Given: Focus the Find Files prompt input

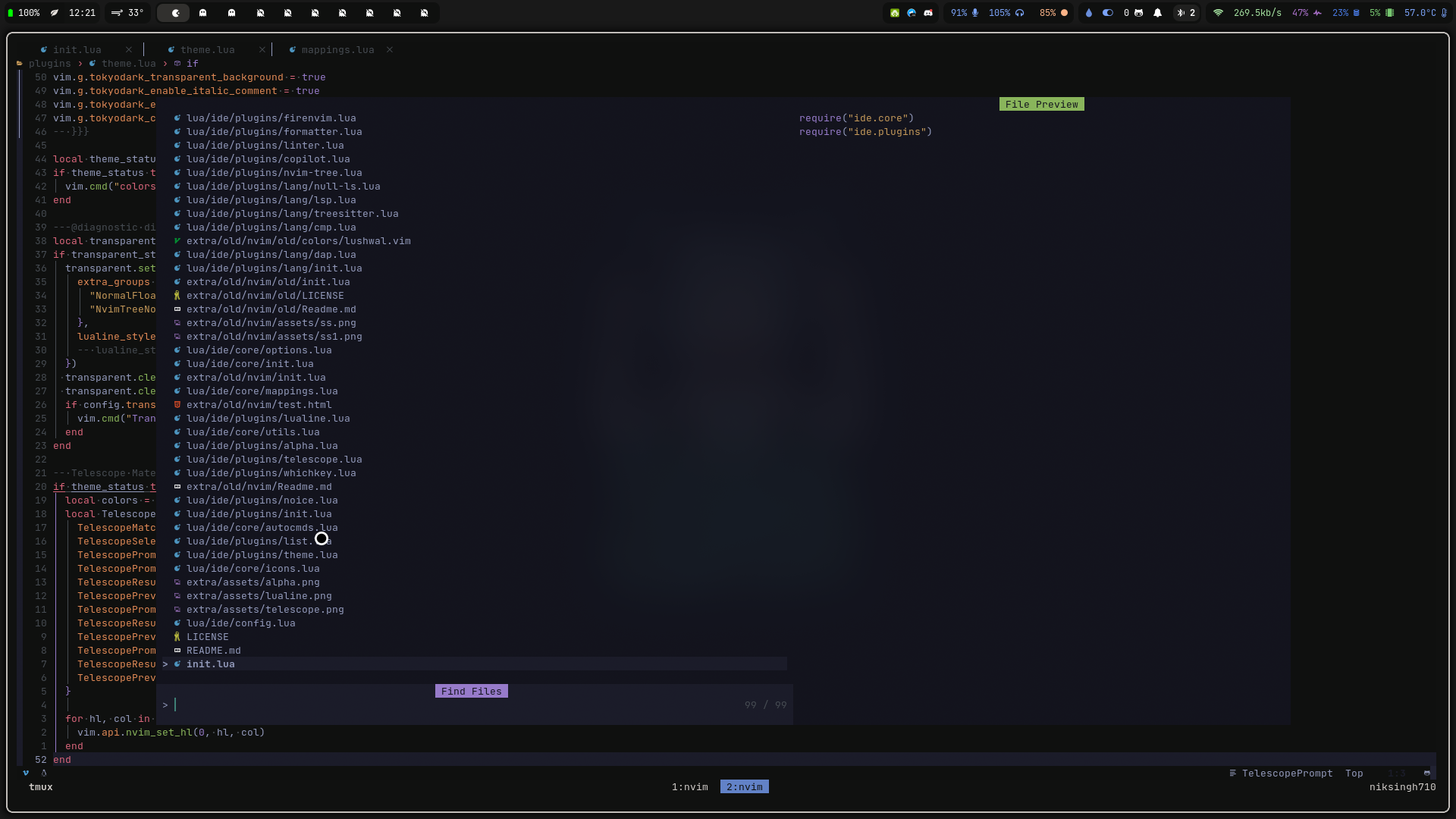Looking at the screenshot, I should pyautogui.click(x=455, y=705).
